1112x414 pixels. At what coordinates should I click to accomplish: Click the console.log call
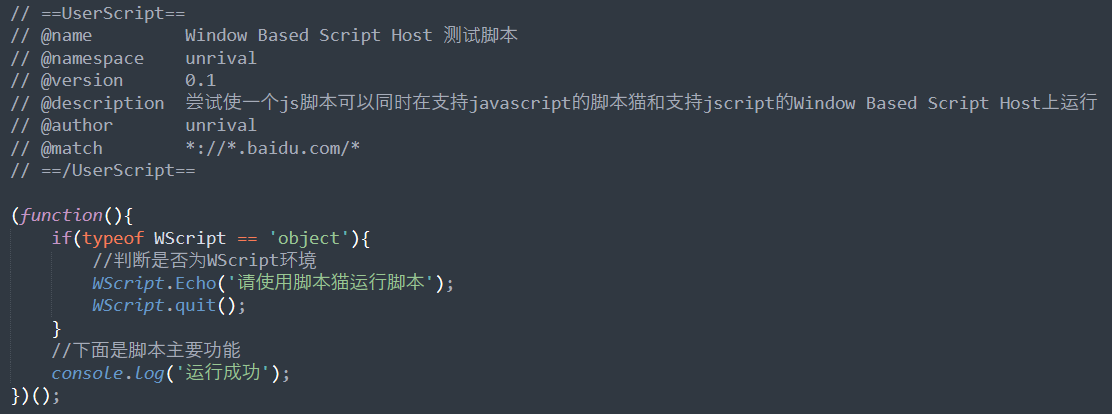click(108, 373)
